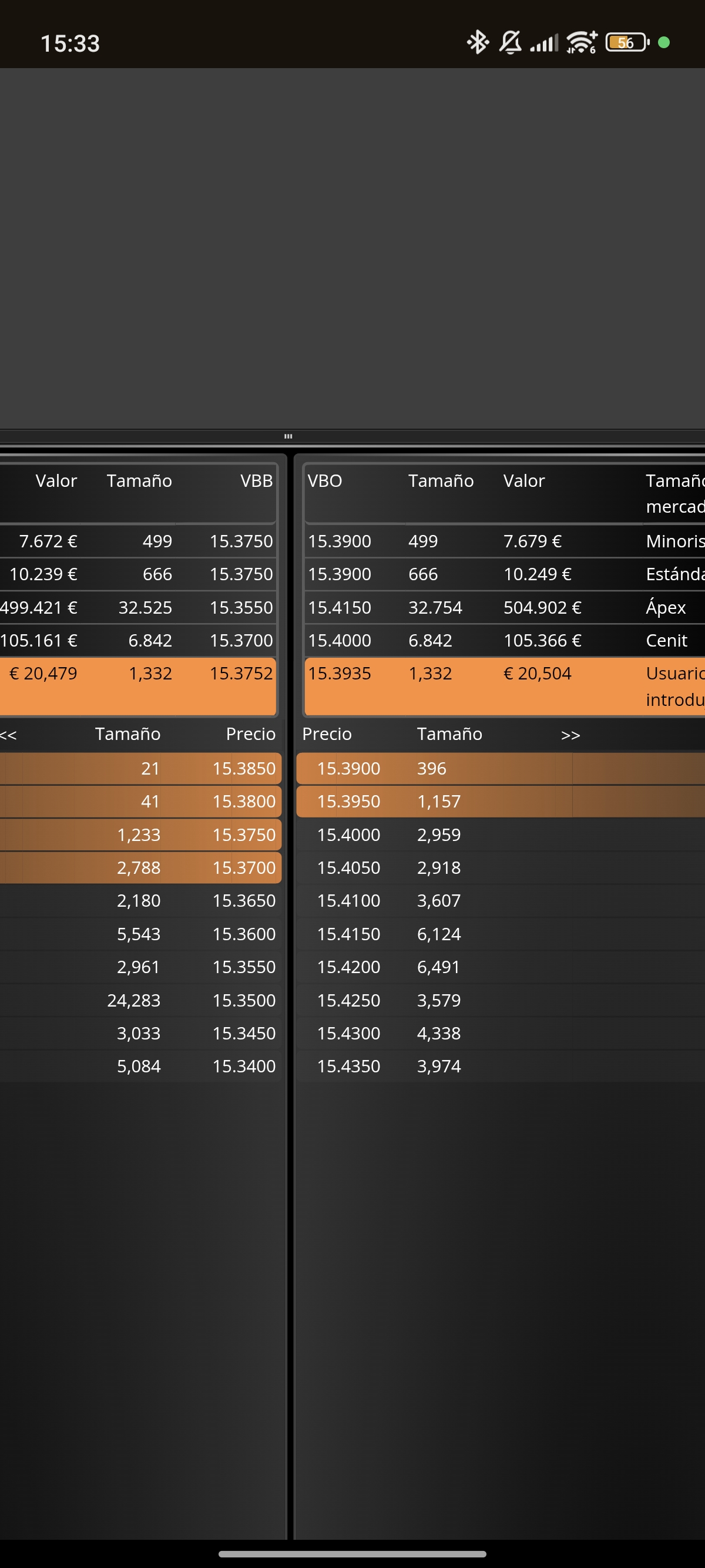Select ask level priced 15.4300
This screenshot has height=1568, width=705.
click(x=501, y=1033)
